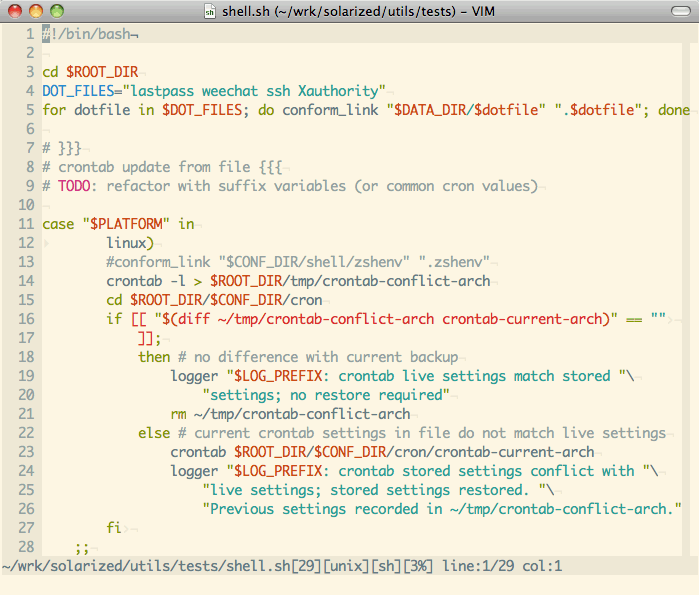Click the 'then' keyword on line 18
The height and width of the screenshot is (595, 699).
tap(154, 357)
